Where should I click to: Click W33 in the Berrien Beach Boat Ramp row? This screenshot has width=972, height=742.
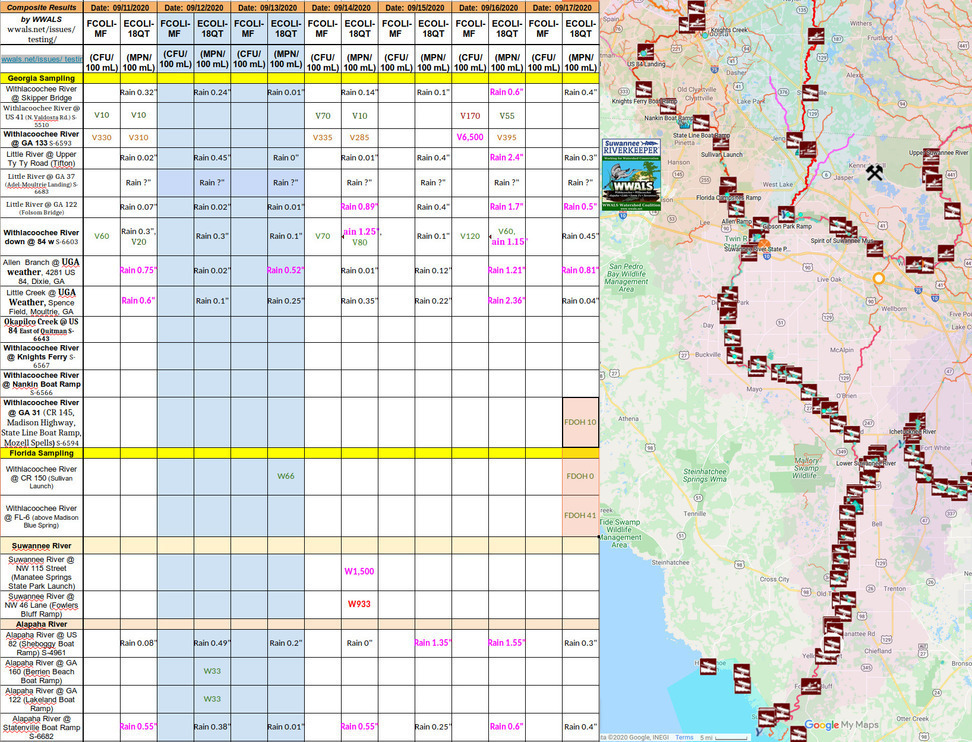[x=212, y=671]
